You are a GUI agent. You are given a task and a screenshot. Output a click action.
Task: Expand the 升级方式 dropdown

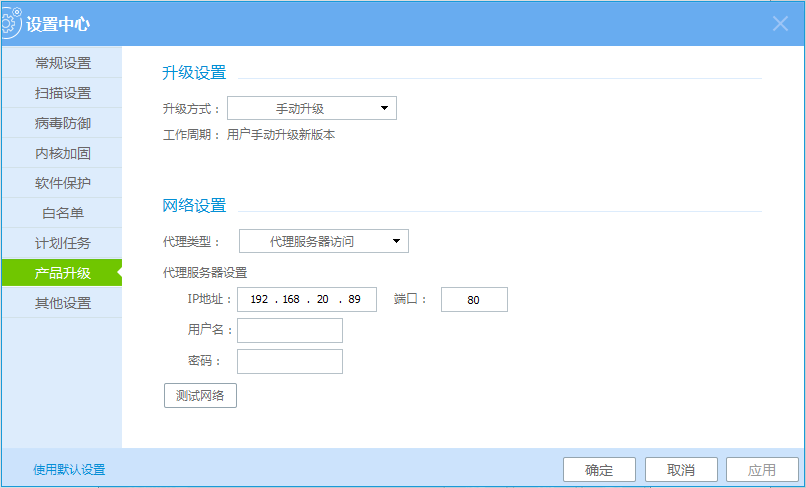(x=312, y=108)
